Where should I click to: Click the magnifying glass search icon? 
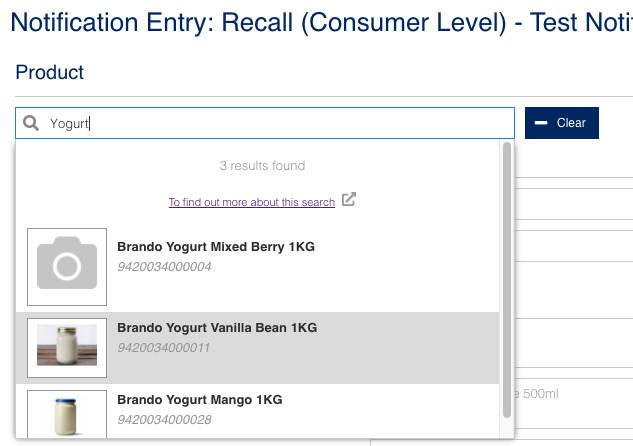(31, 123)
